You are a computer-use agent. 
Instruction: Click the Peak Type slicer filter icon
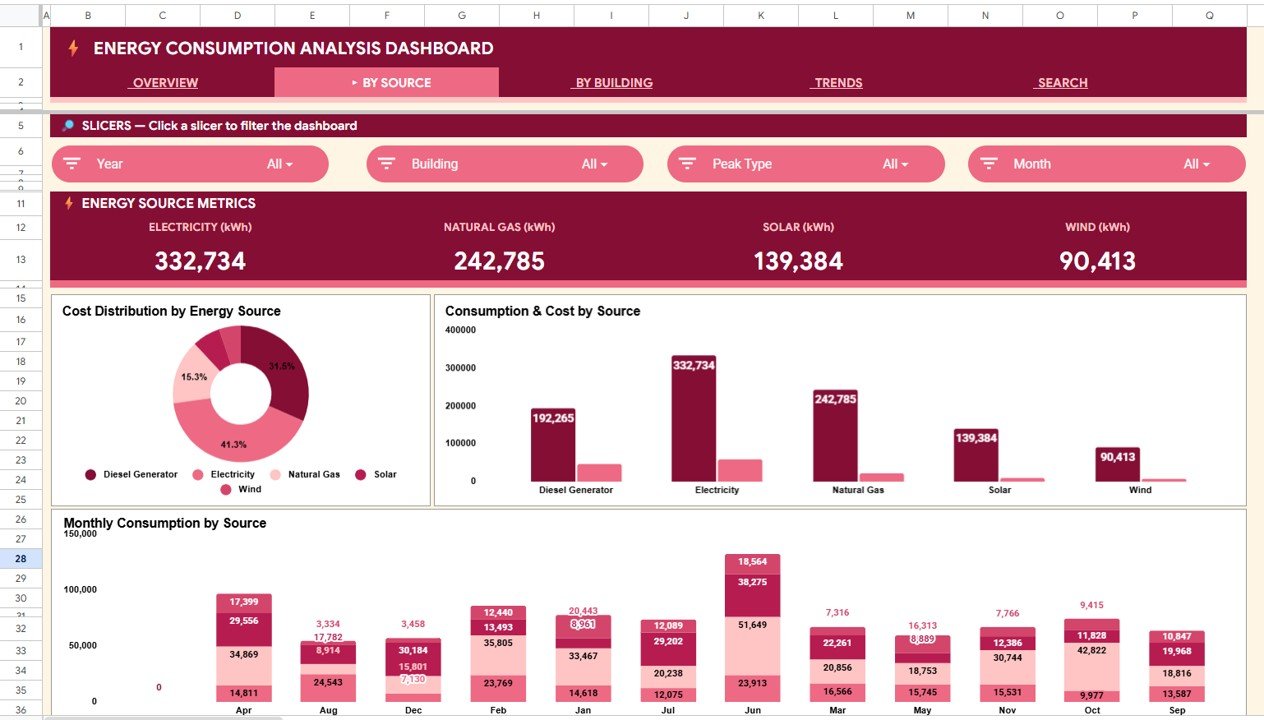click(x=688, y=164)
